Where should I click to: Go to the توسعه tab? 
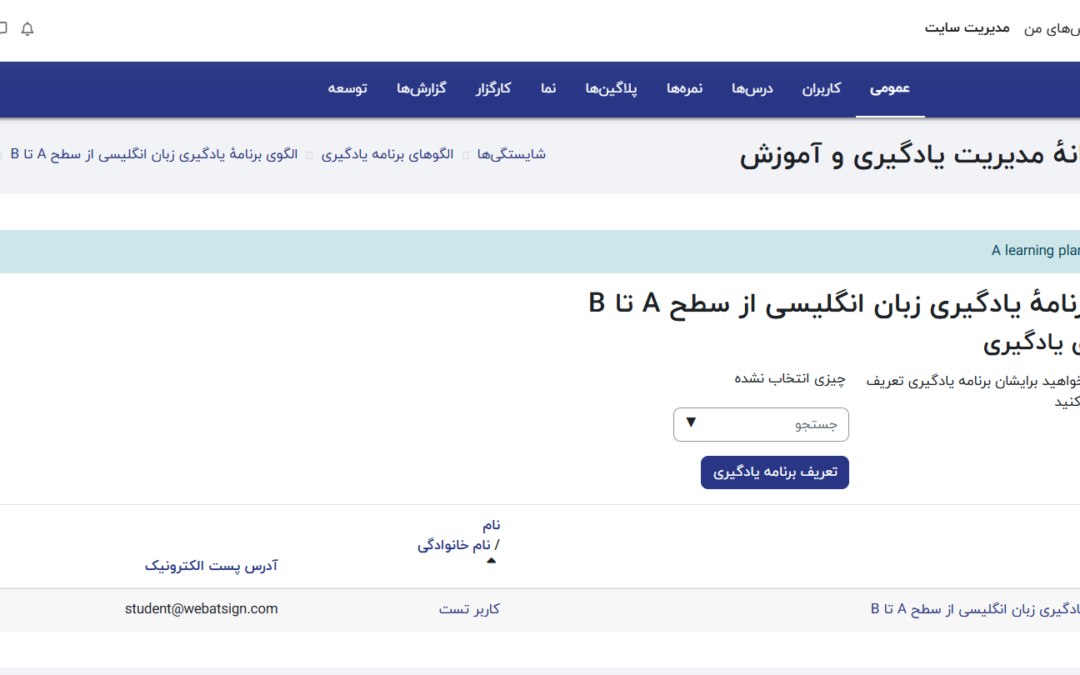[x=347, y=89]
